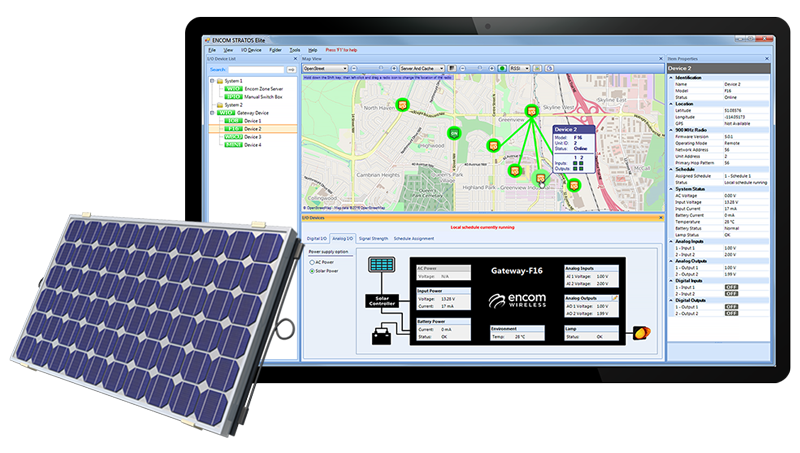
Task: Open the I/O Device menu
Action: click(251, 50)
